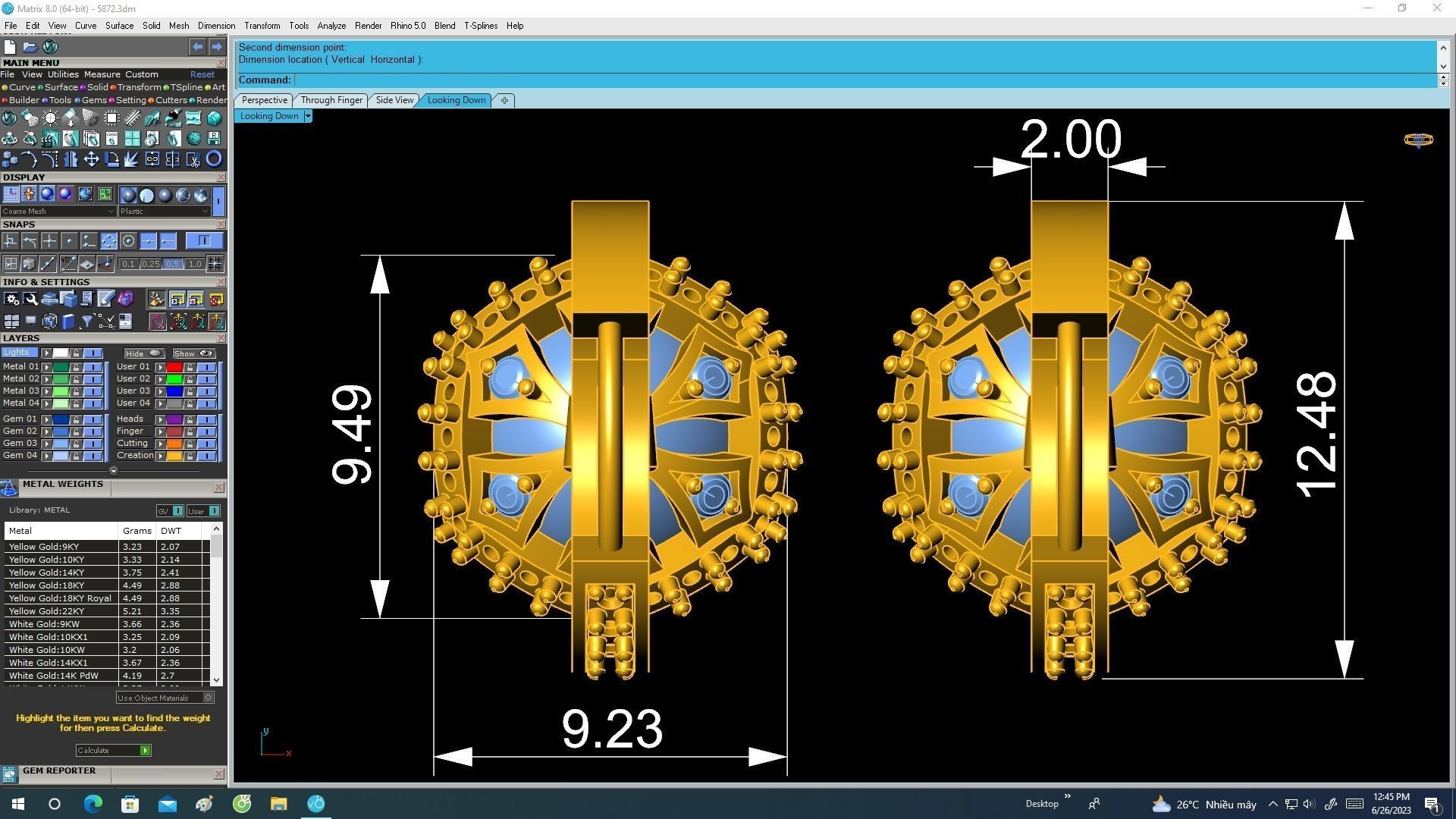Image resolution: width=1456 pixels, height=819 pixels.
Task: Click the Calculate button
Action: pyautogui.click(x=114, y=750)
